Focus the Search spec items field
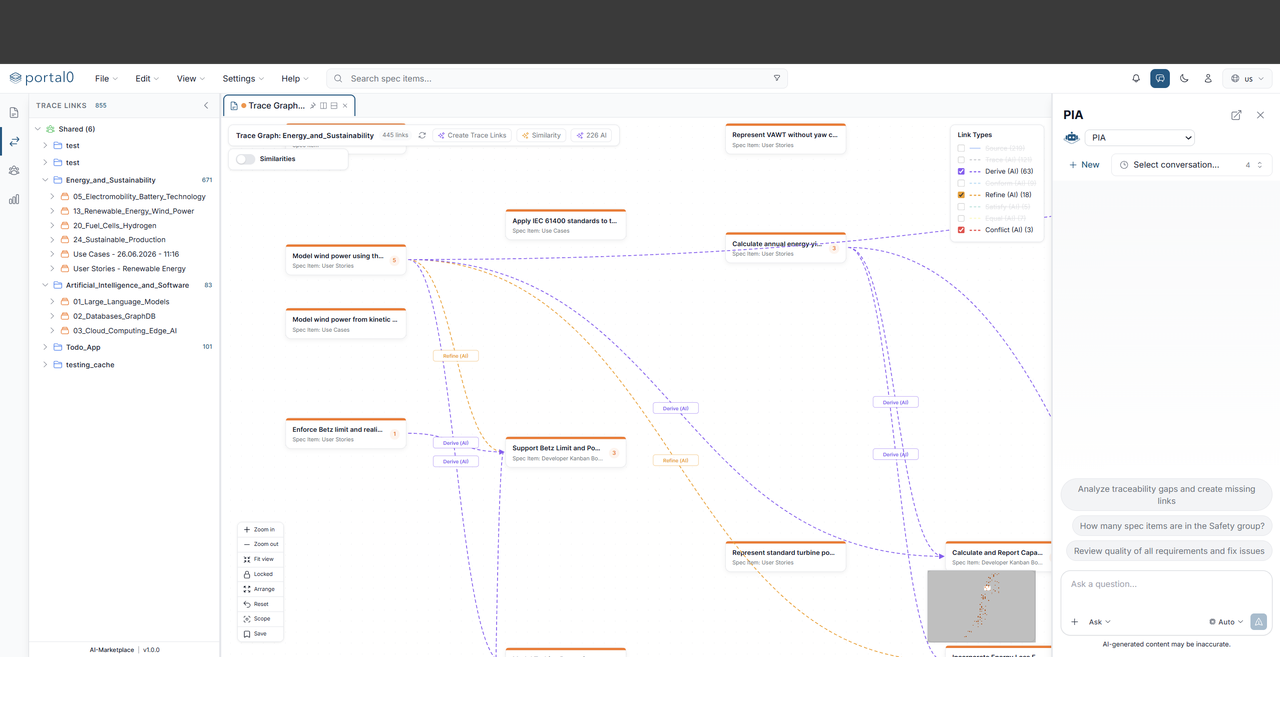The image size is (1280, 720). pos(557,78)
